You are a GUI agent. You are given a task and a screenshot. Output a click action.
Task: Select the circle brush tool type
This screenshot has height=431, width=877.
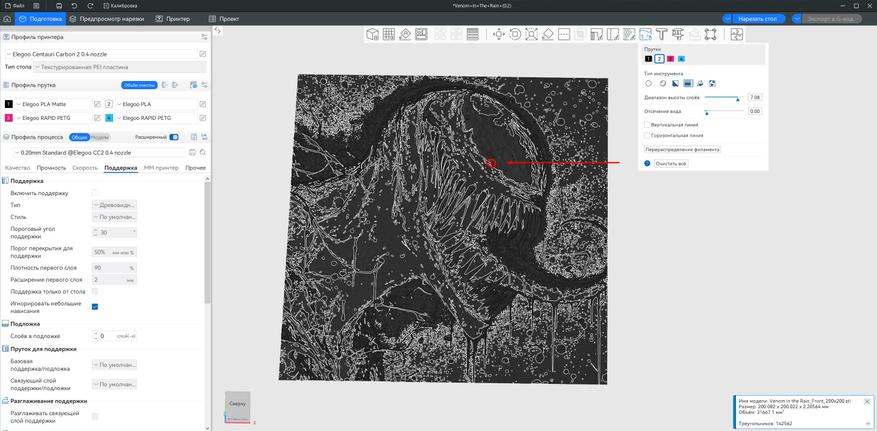[648, 83]
